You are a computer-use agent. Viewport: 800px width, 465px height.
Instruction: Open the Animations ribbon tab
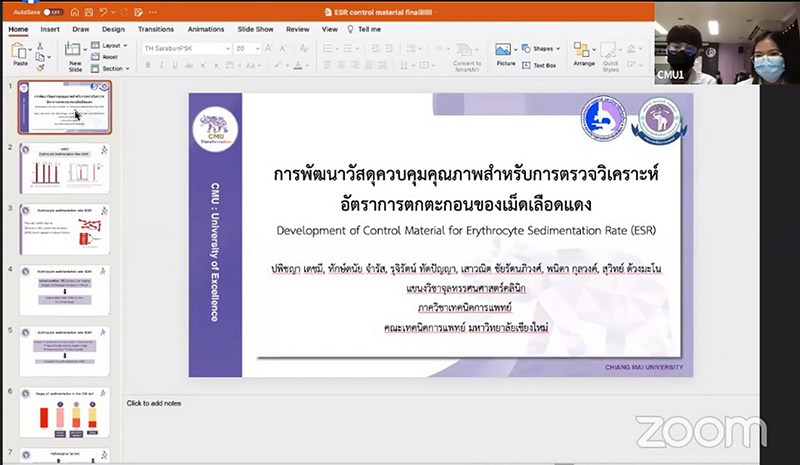206,29
